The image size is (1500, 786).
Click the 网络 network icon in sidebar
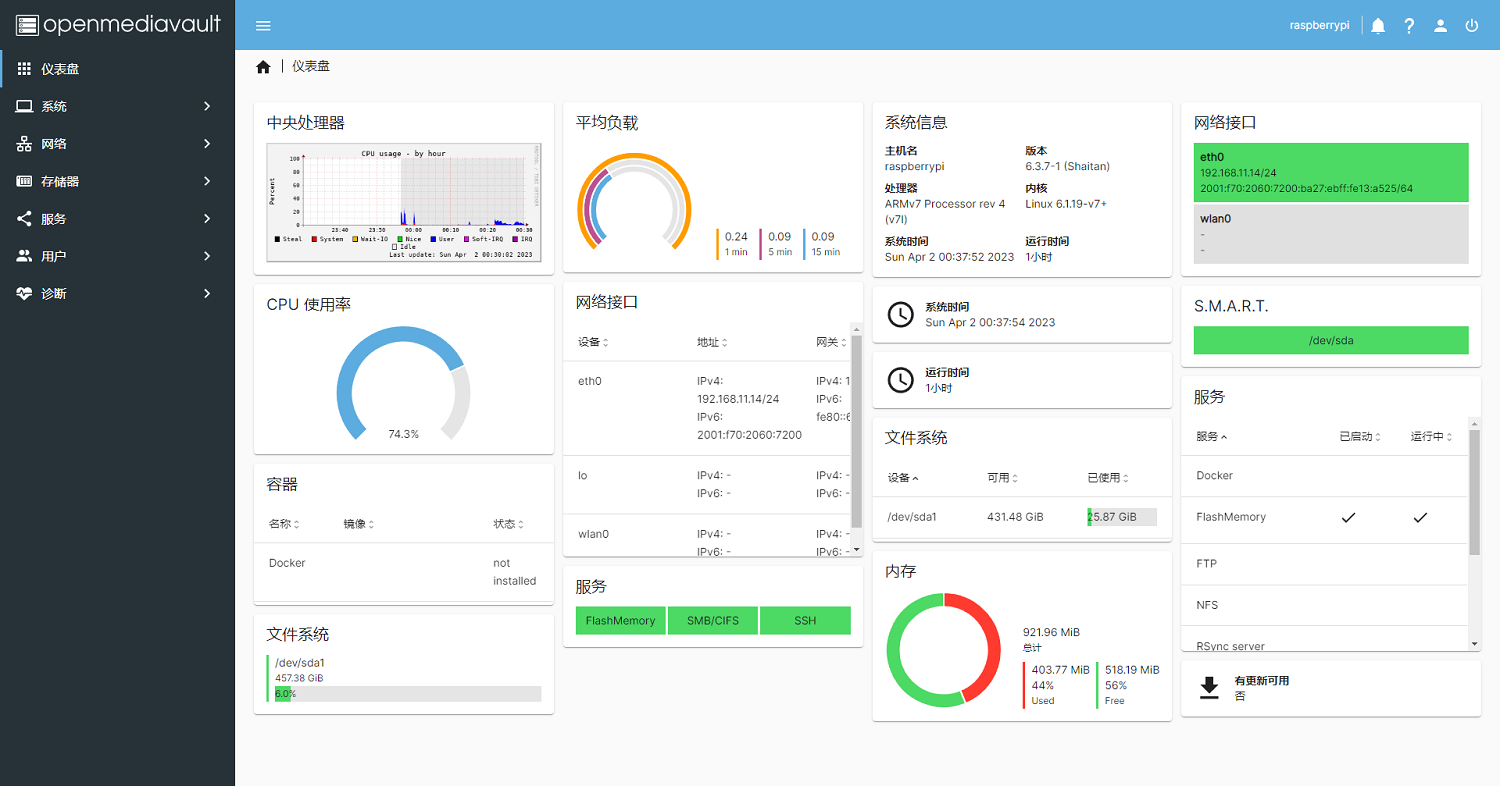click(24, 144)
